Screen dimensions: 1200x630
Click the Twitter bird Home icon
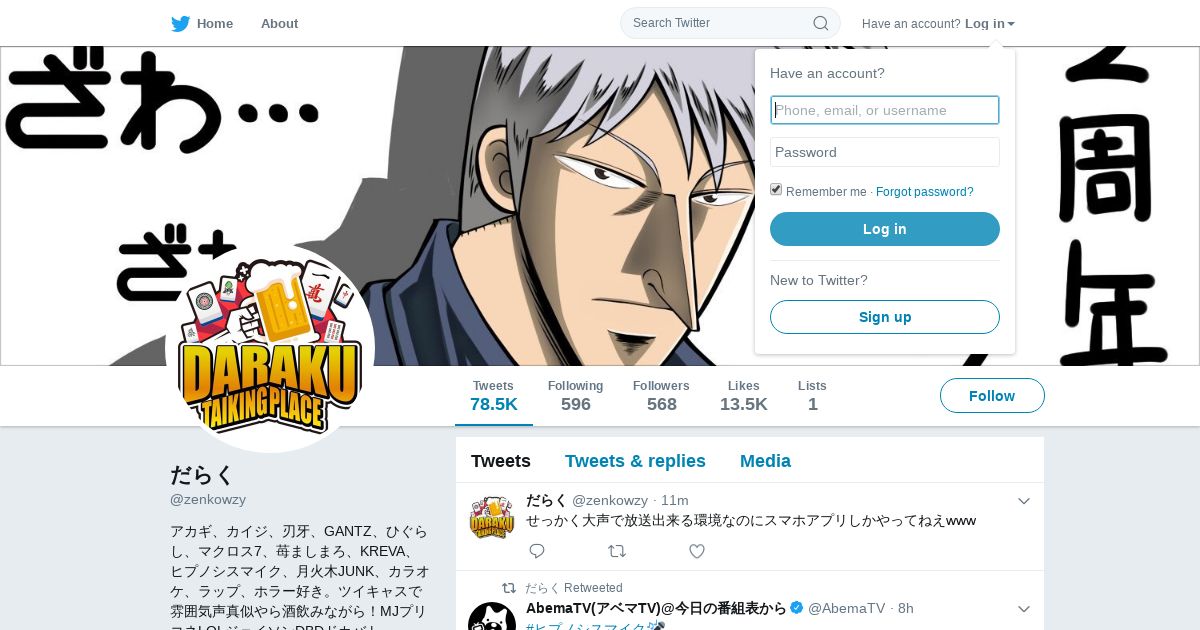(181, 23)
